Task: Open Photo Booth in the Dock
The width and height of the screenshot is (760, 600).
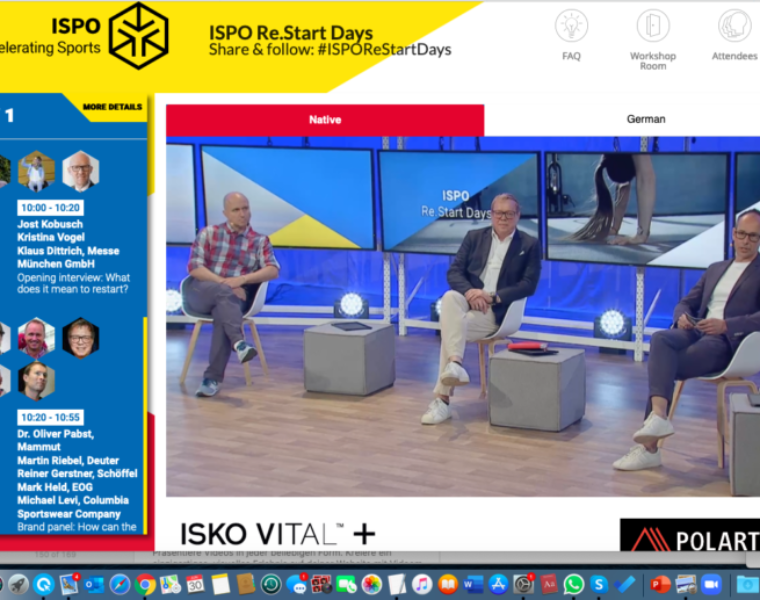Action: point(321,584)
